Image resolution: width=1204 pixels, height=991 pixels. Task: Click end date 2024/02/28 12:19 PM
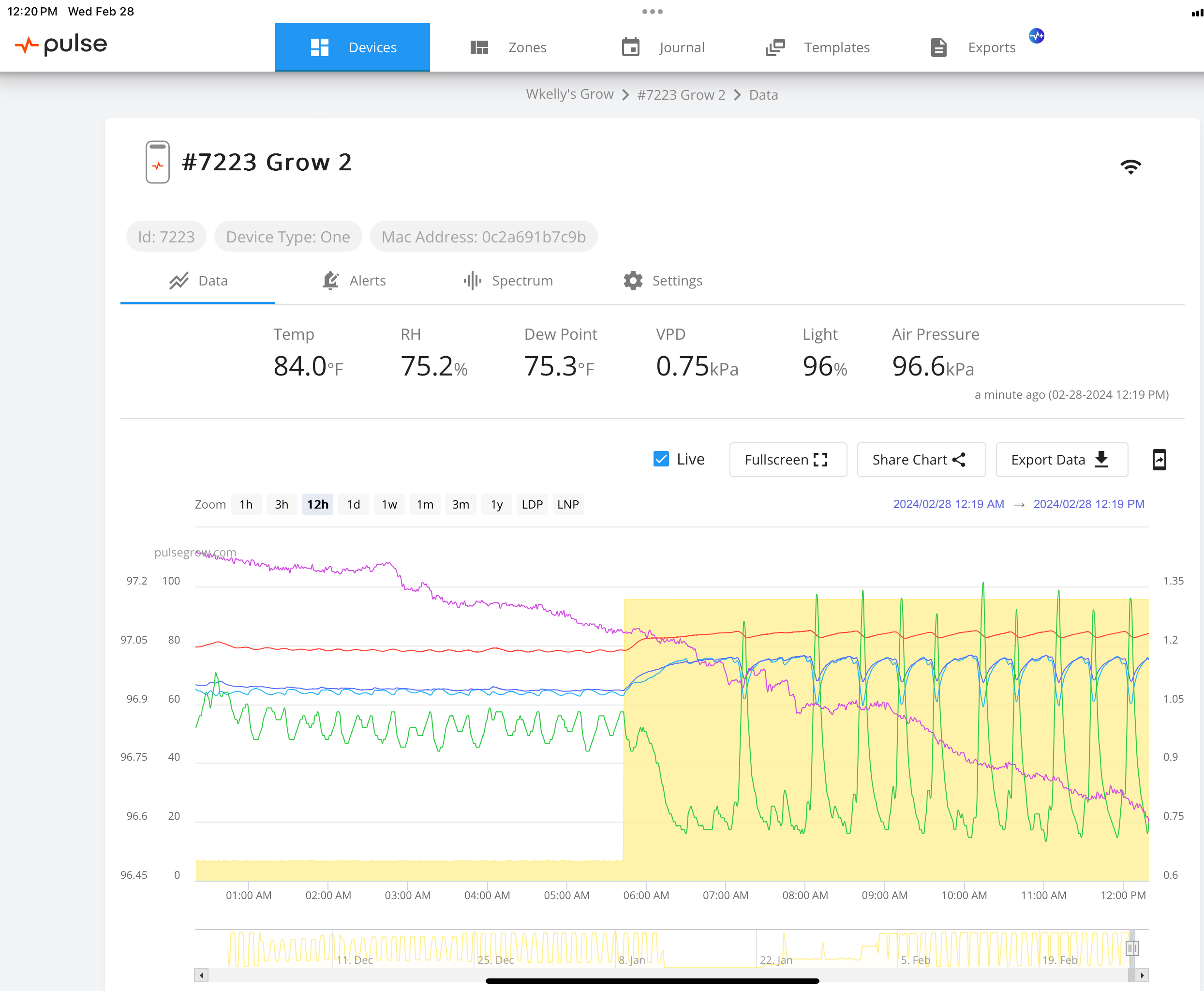tap(1089, 504)
